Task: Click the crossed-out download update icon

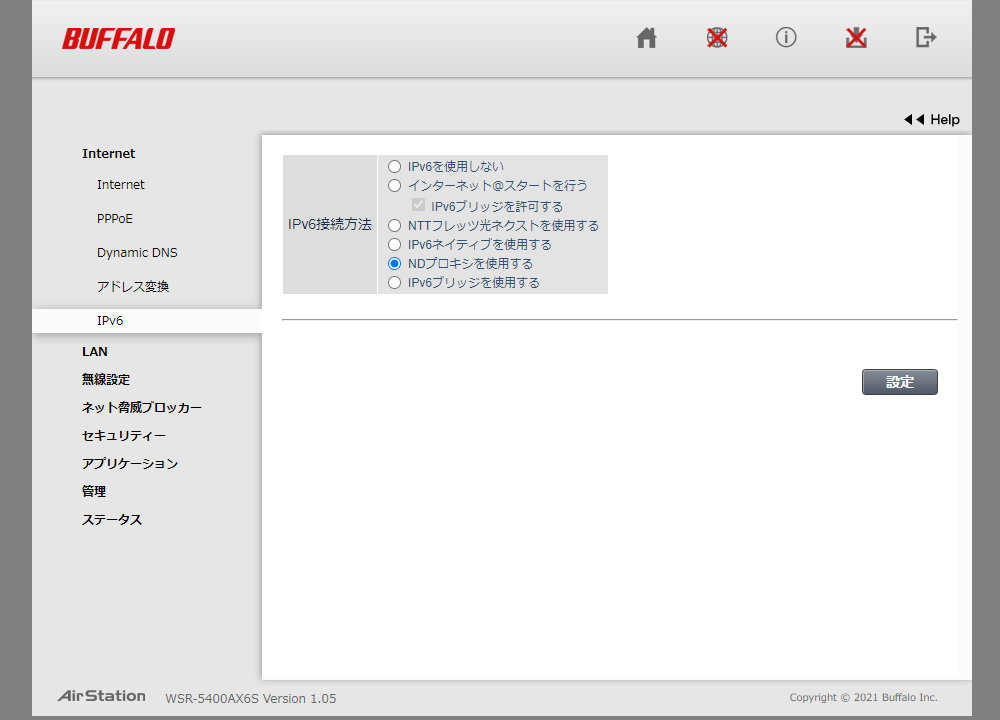Action: pos(856,38)
